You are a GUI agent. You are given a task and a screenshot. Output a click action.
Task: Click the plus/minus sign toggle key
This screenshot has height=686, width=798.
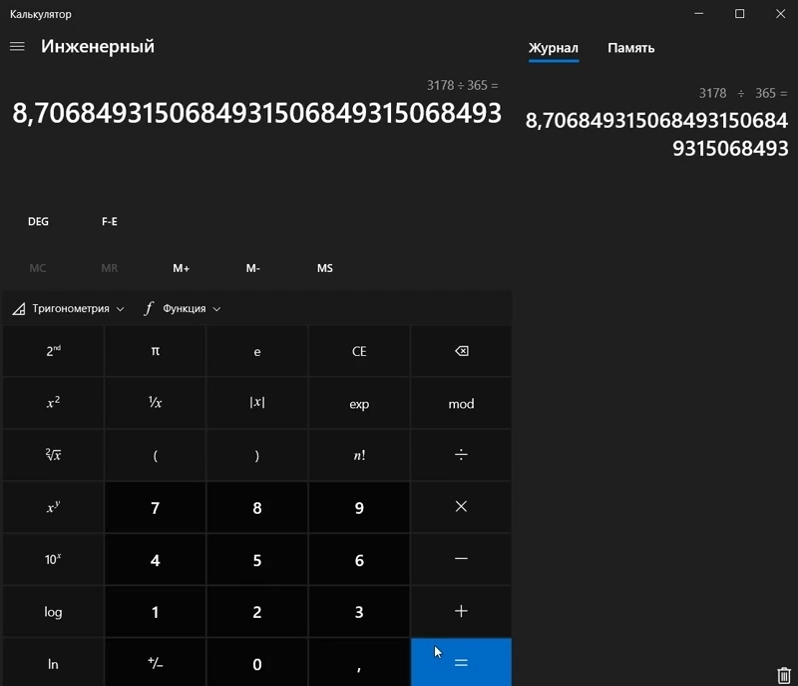[155, 664]
